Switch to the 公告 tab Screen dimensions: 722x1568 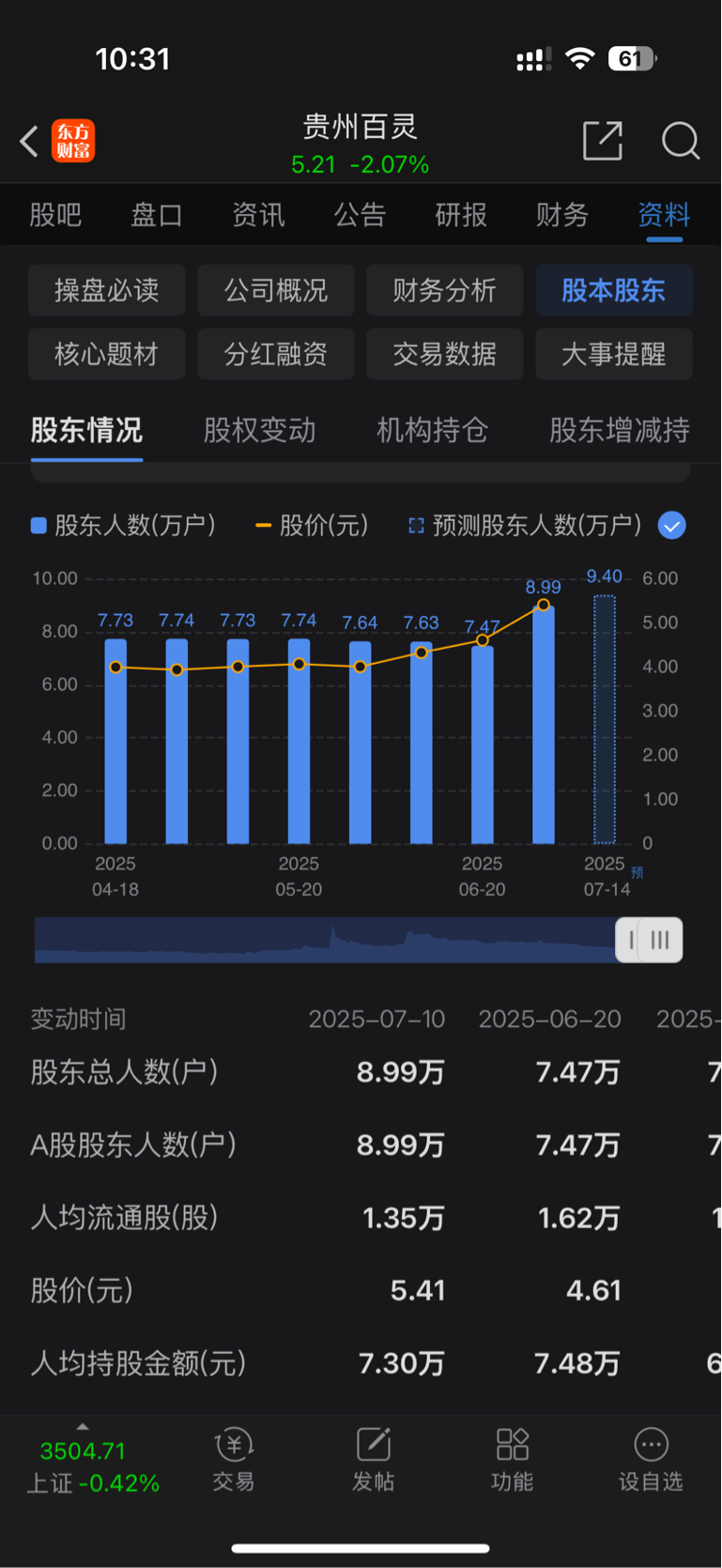[360, 215]
